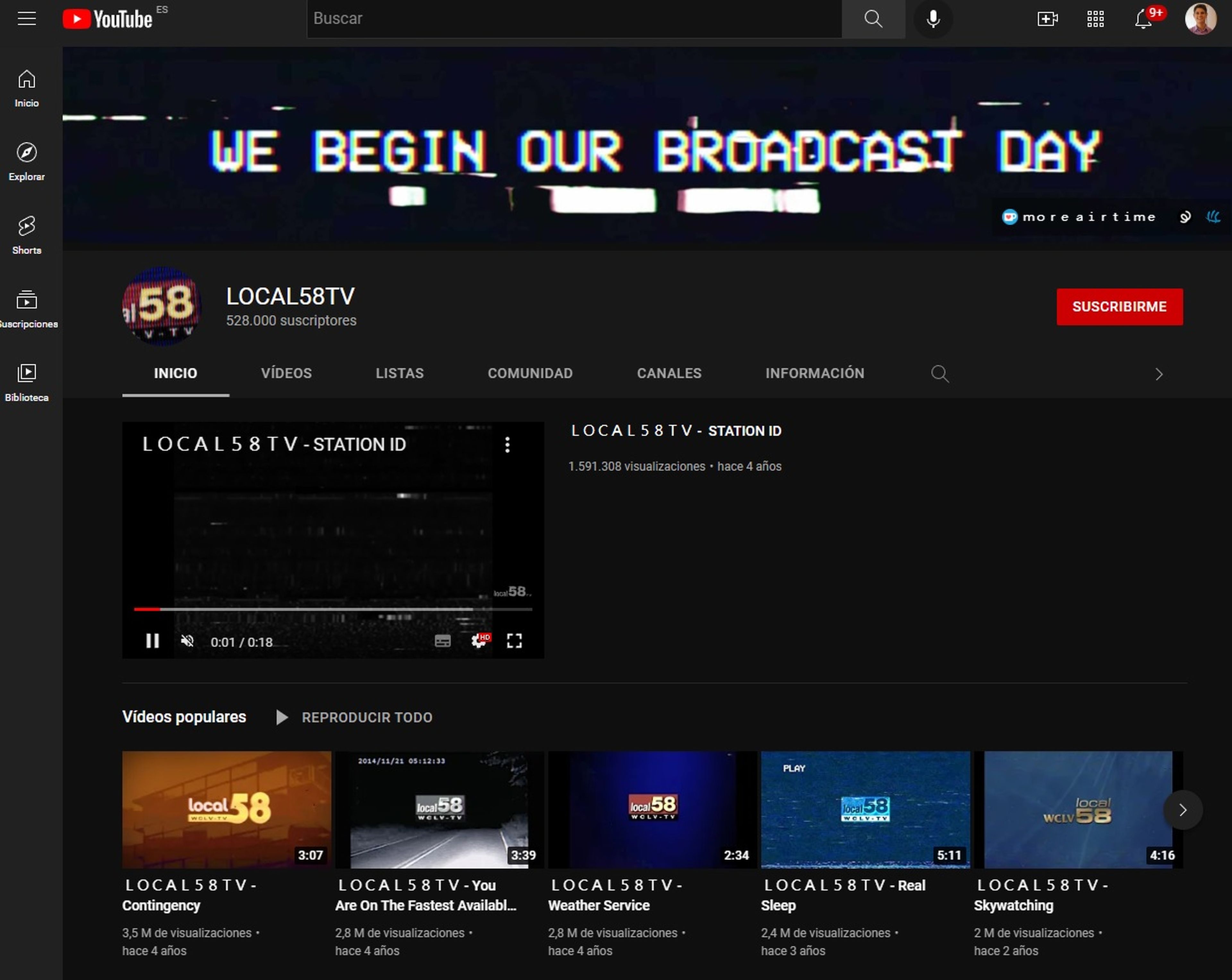1232x980 pixels.
Task: Open Station ID video title link
Action: [676, 431]
